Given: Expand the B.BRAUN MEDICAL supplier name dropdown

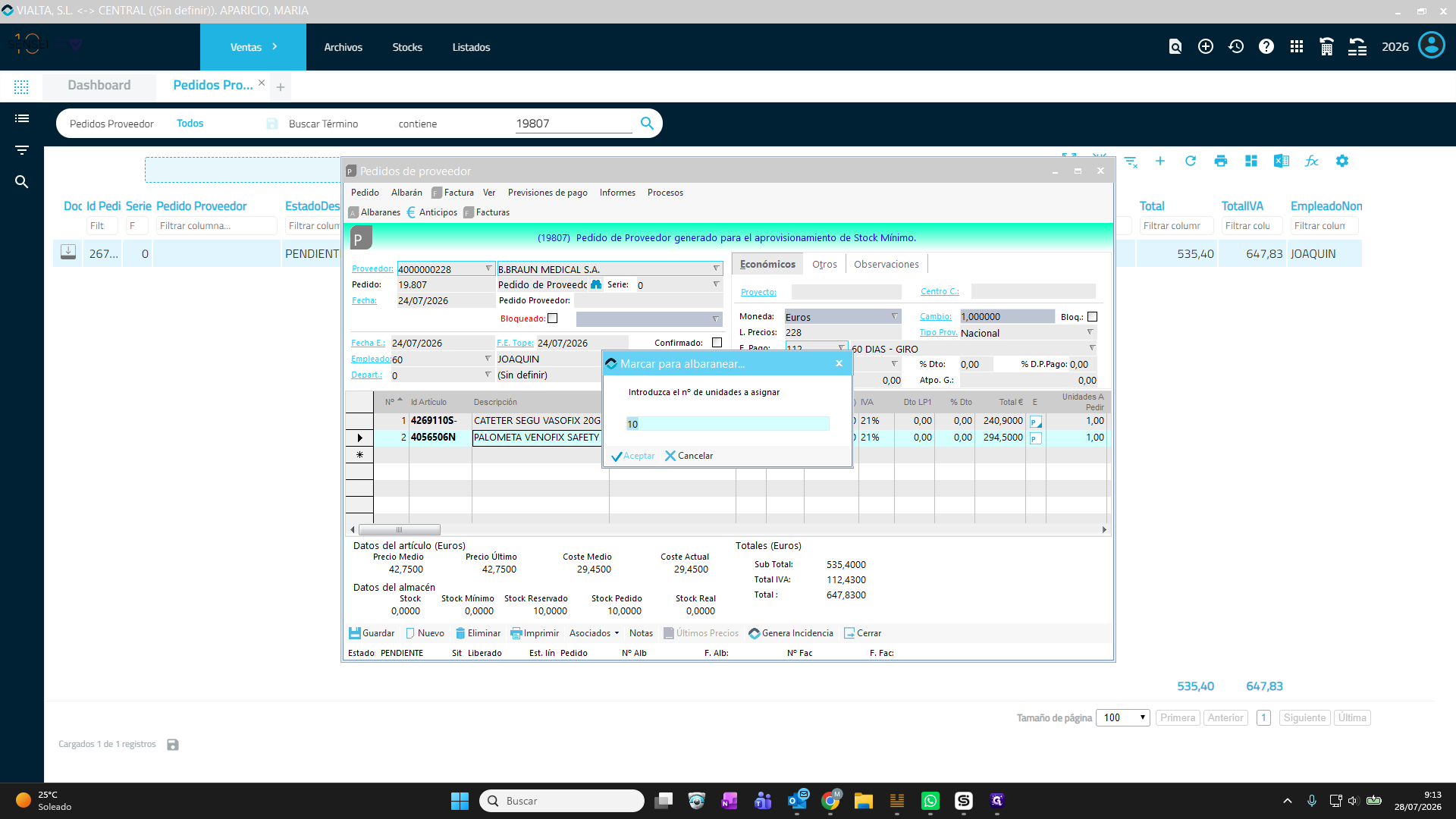Looking at the screenshot, I should coord(716,269).
